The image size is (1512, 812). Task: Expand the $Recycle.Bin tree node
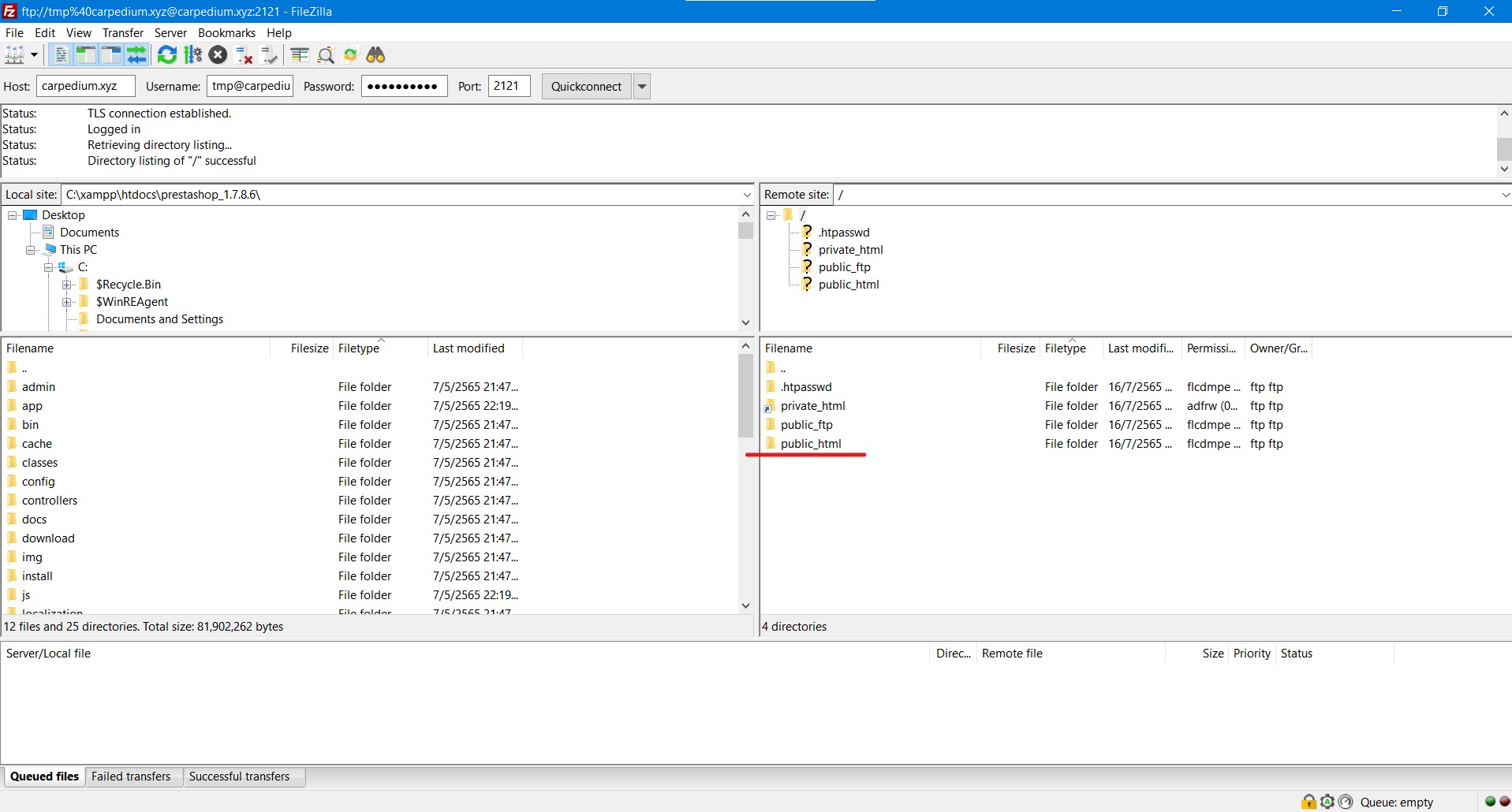point(67,285)
